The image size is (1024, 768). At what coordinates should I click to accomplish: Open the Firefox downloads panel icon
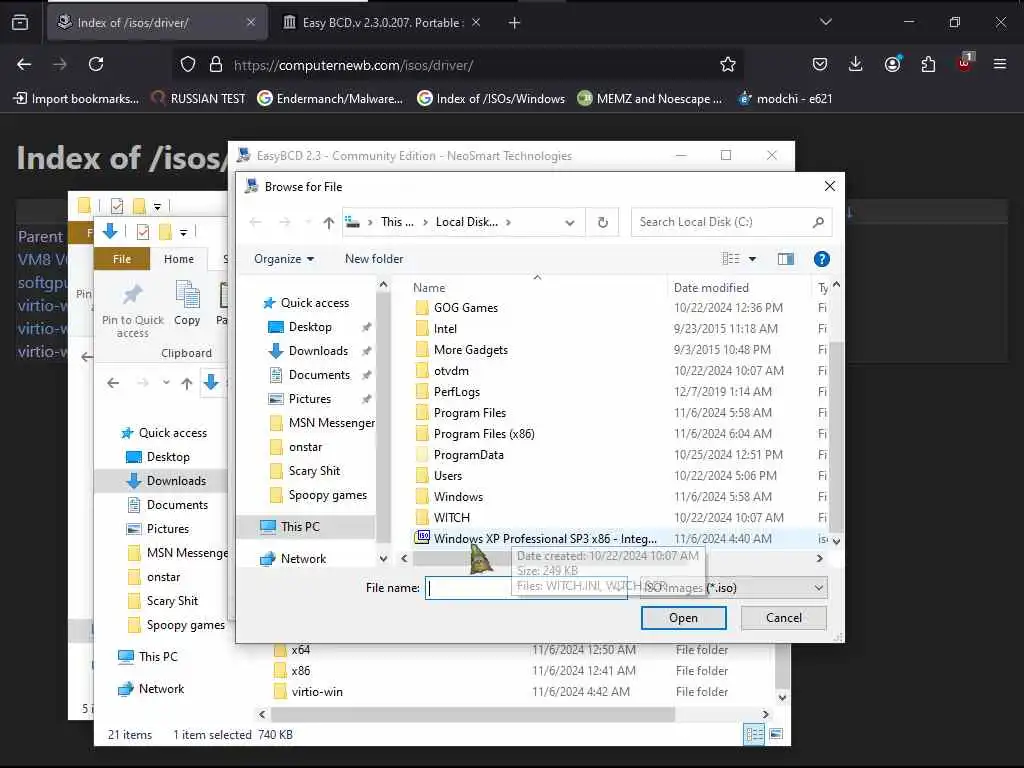(x=856, y=64)
